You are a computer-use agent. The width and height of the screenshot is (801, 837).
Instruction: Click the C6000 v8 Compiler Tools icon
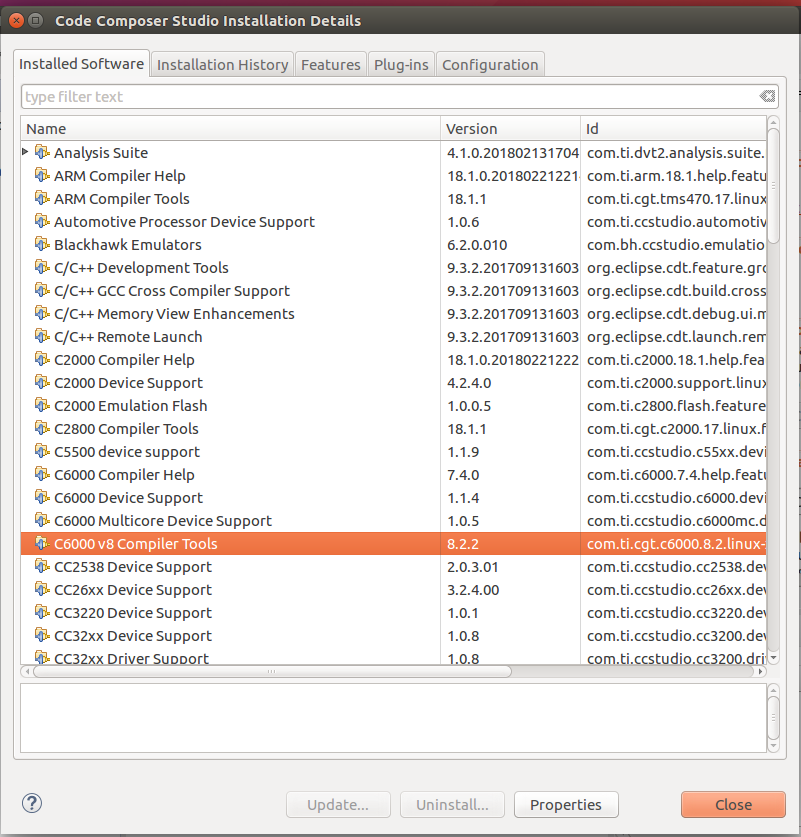(x=42, y=543)
